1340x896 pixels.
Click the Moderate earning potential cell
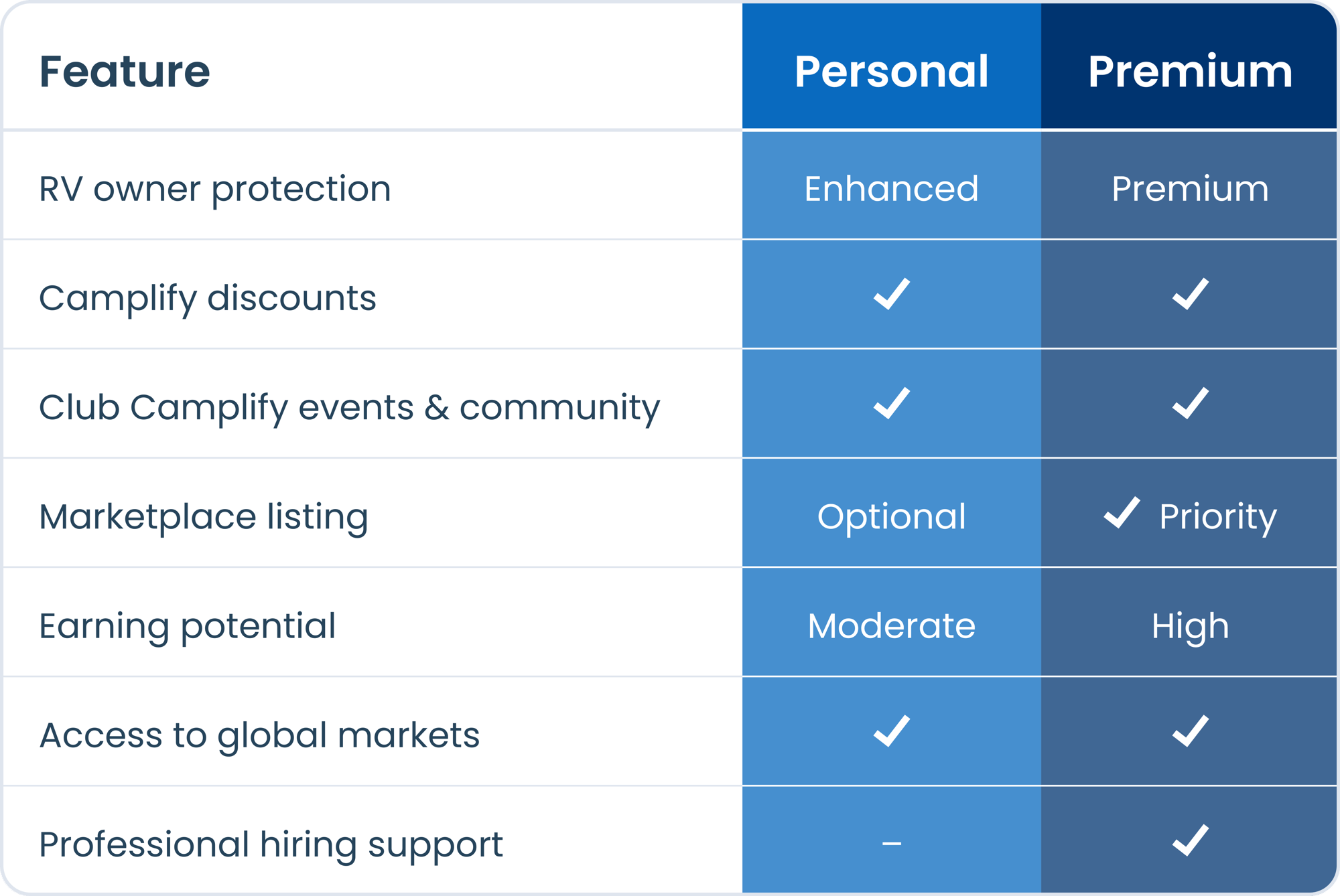coord(892,622)
